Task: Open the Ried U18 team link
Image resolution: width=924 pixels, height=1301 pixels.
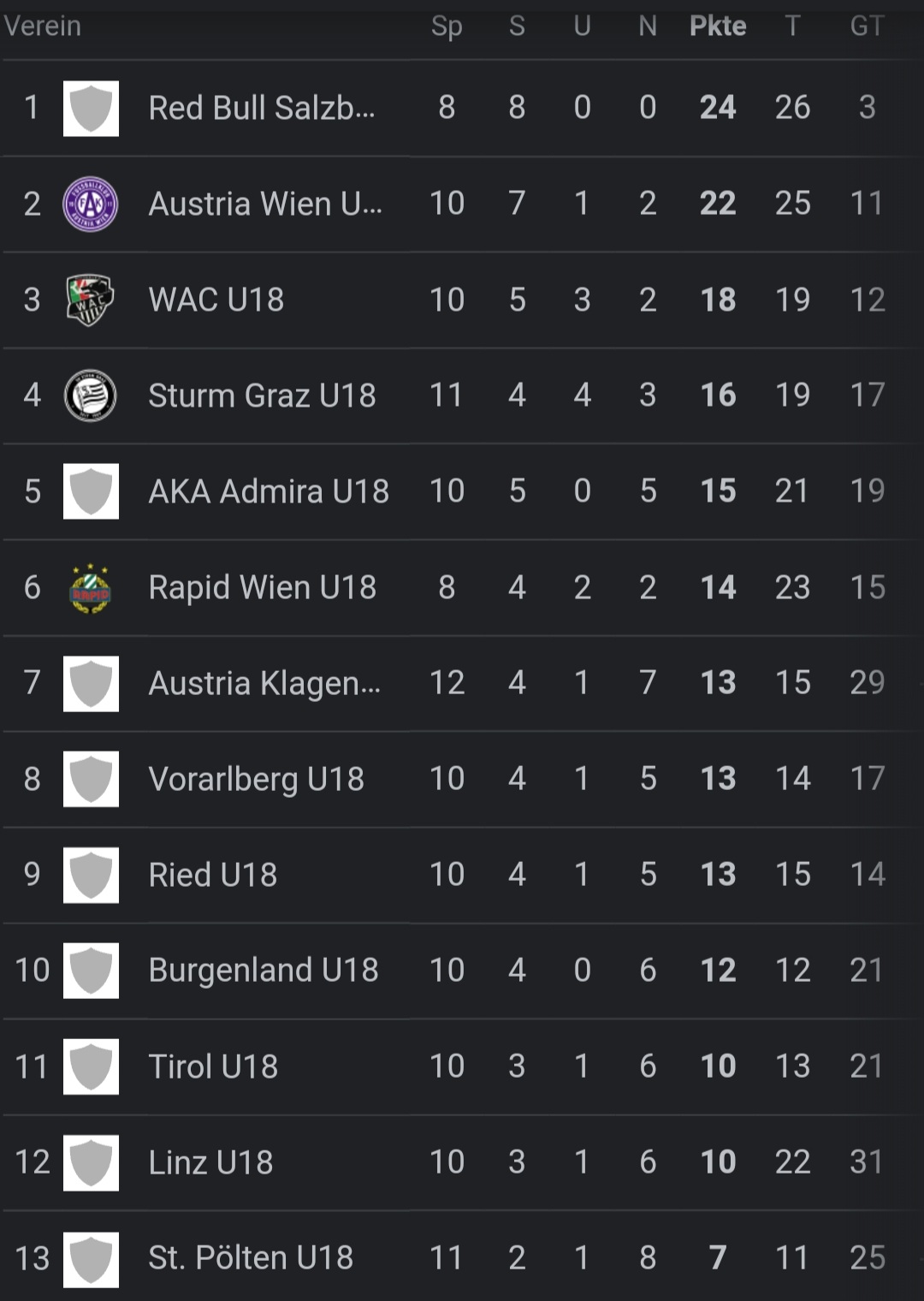Action: point(213,875)
